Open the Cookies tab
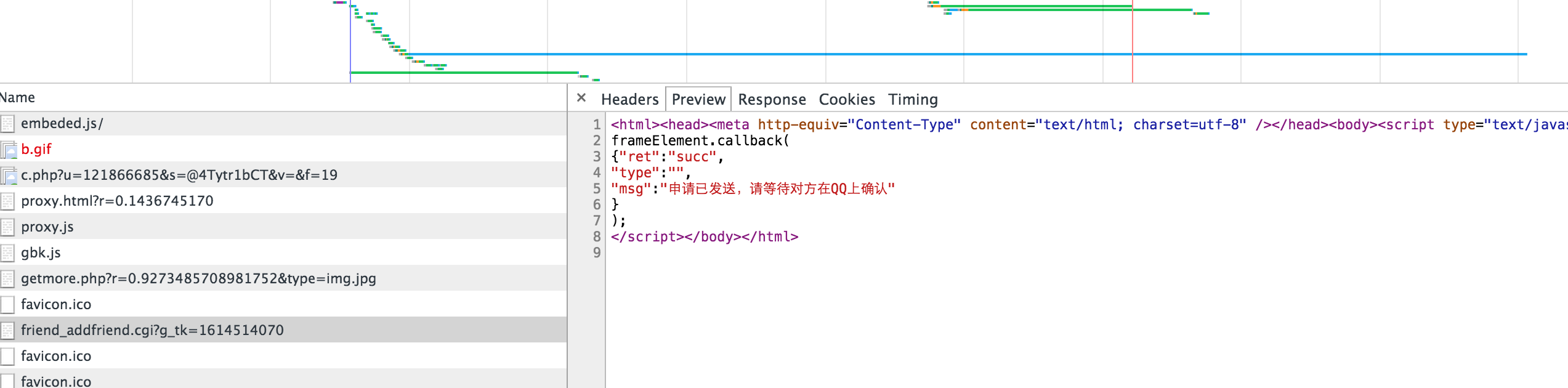1568x388 pixels. 847,99
